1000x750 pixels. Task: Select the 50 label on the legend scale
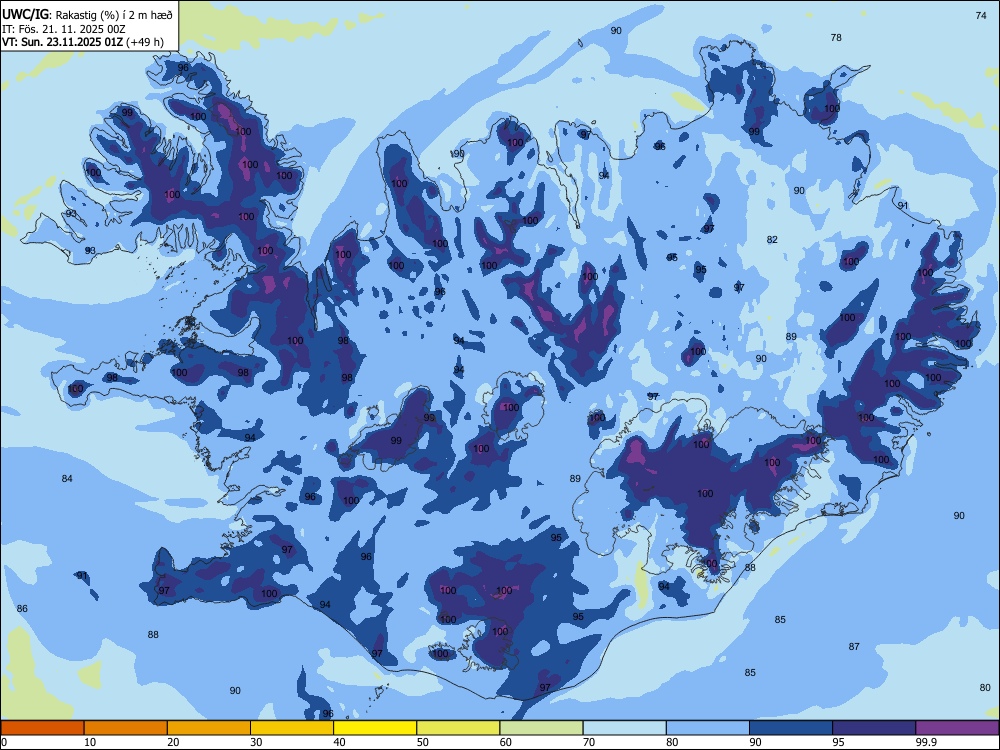click(423, 742)
